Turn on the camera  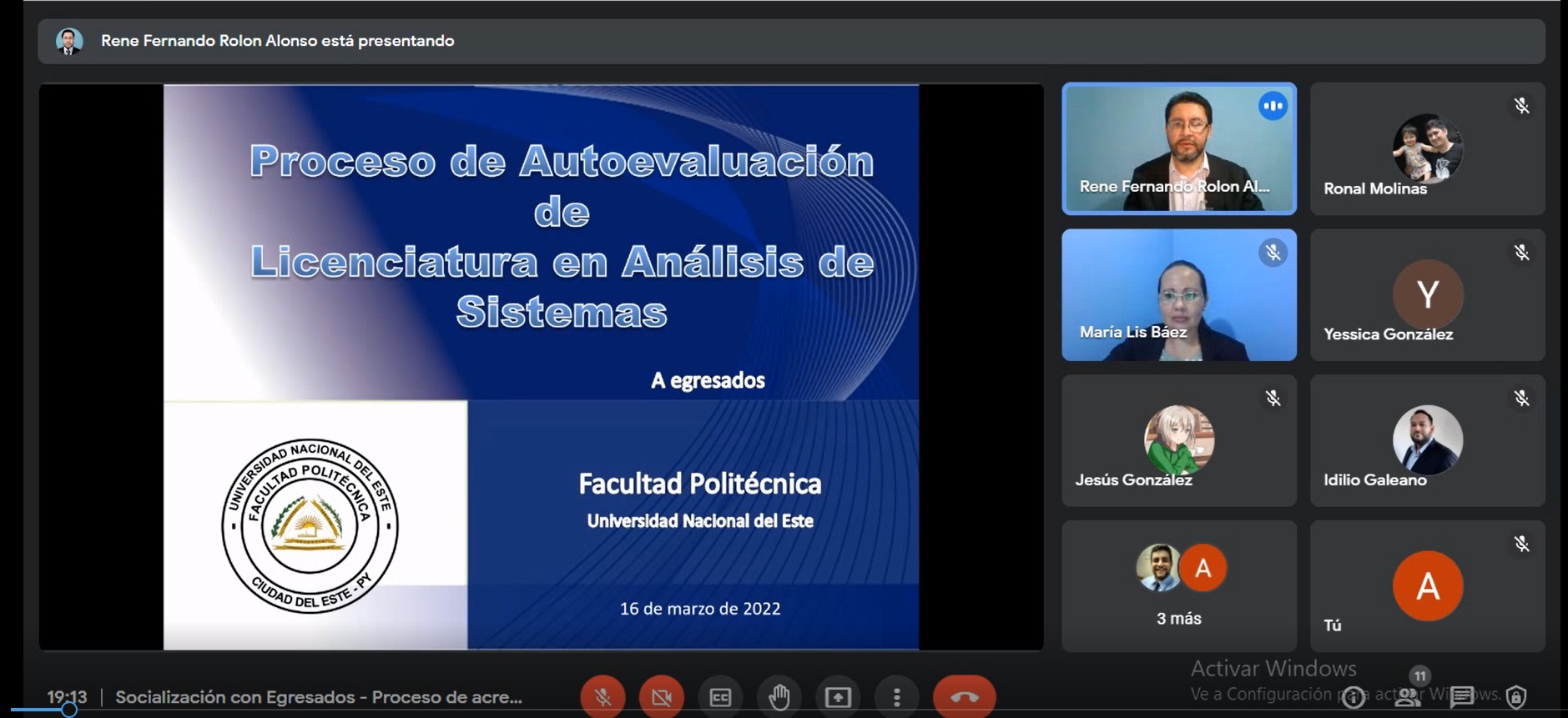[662, 696]
